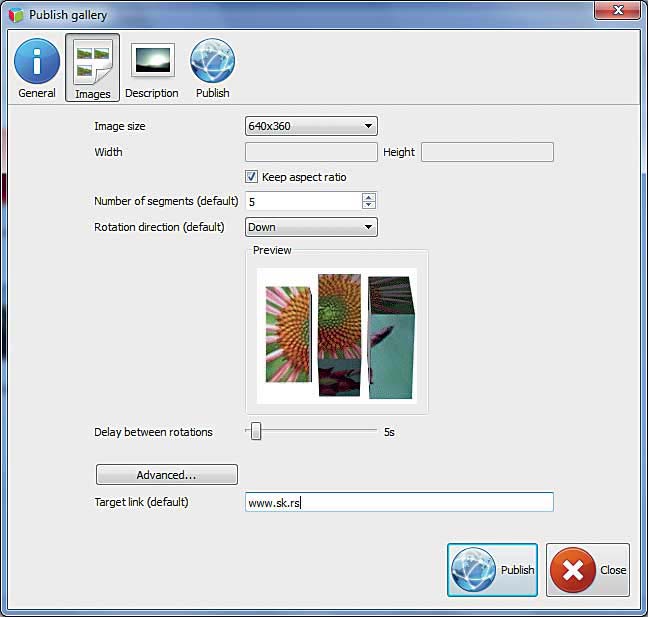
Task: Select the Images tab icon
Action: click(93, 68)
